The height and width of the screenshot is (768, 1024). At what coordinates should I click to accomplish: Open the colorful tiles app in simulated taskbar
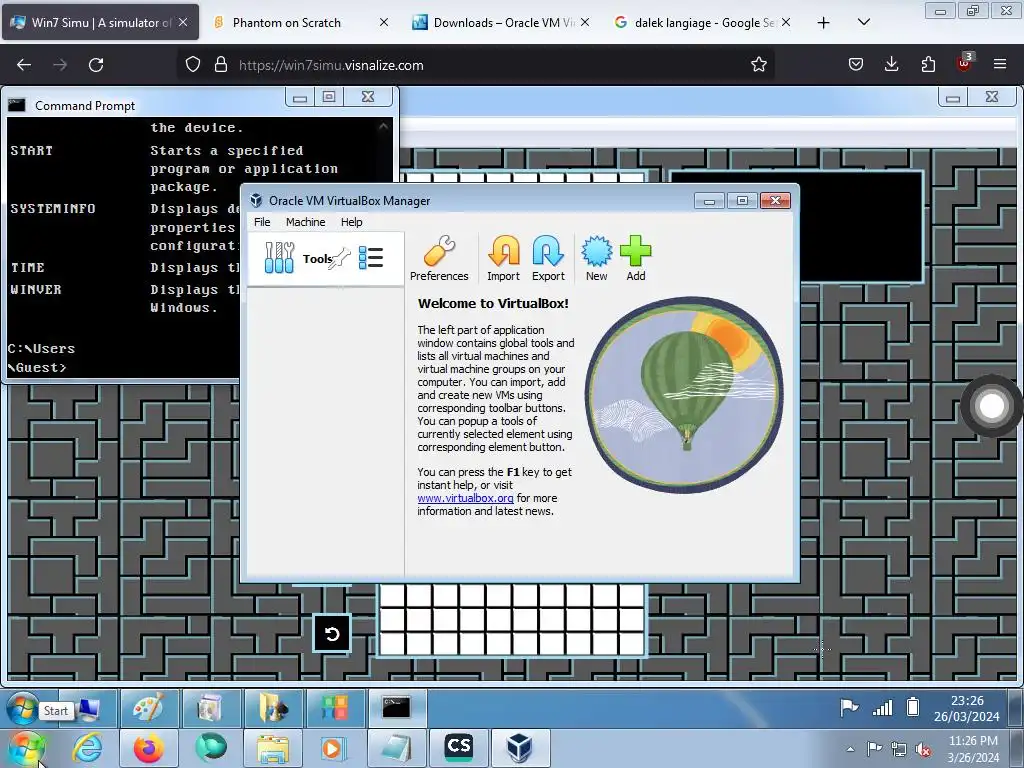[x=334, y=709]
